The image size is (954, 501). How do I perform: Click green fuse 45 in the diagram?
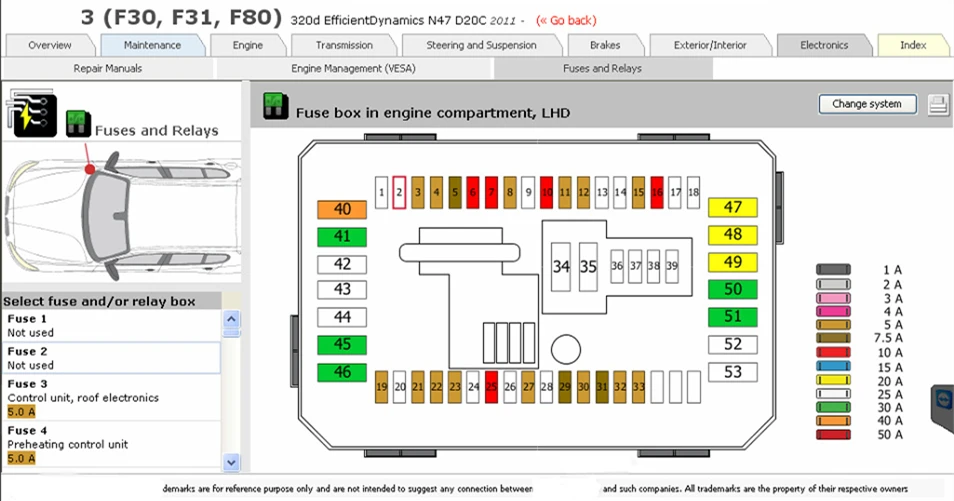click(x=342, y=345)
